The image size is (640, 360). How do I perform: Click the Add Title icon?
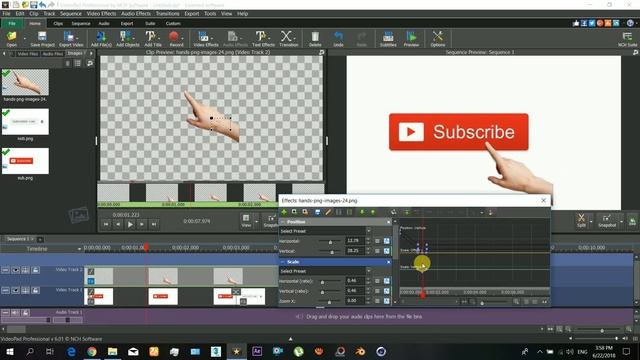point(151,37)
